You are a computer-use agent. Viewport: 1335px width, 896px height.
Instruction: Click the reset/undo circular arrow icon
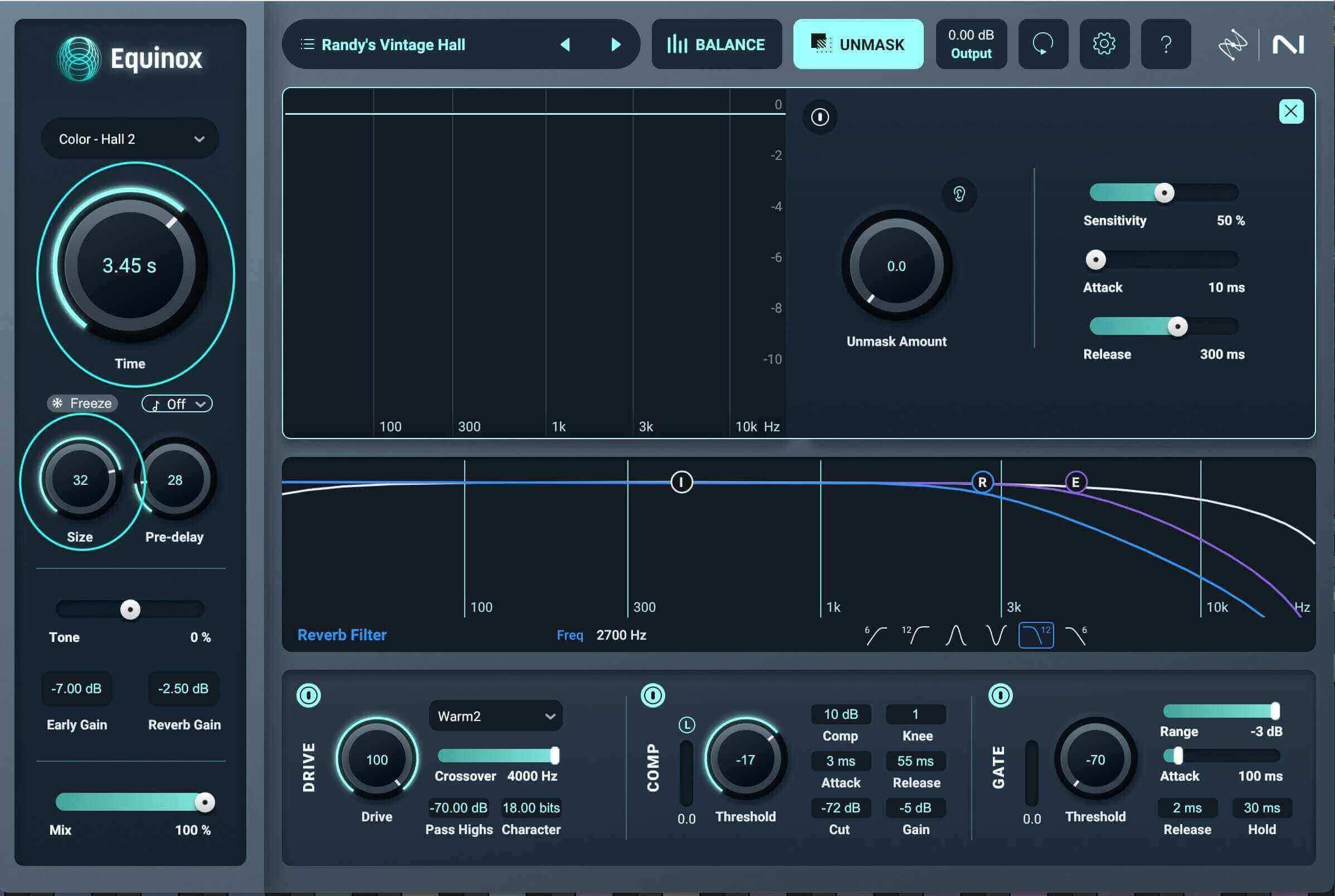pyautogui.click(x=1043, y=44)
